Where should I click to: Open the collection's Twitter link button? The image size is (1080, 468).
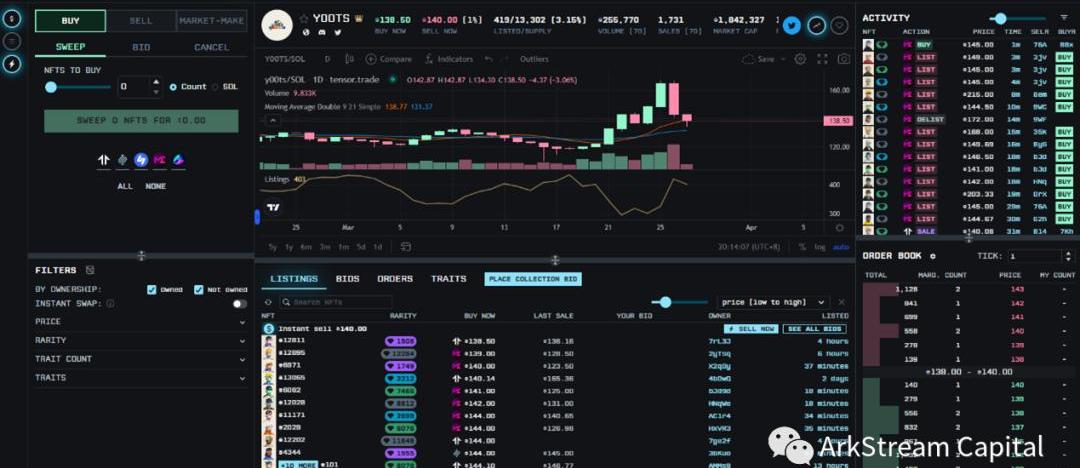coord(792,25)
